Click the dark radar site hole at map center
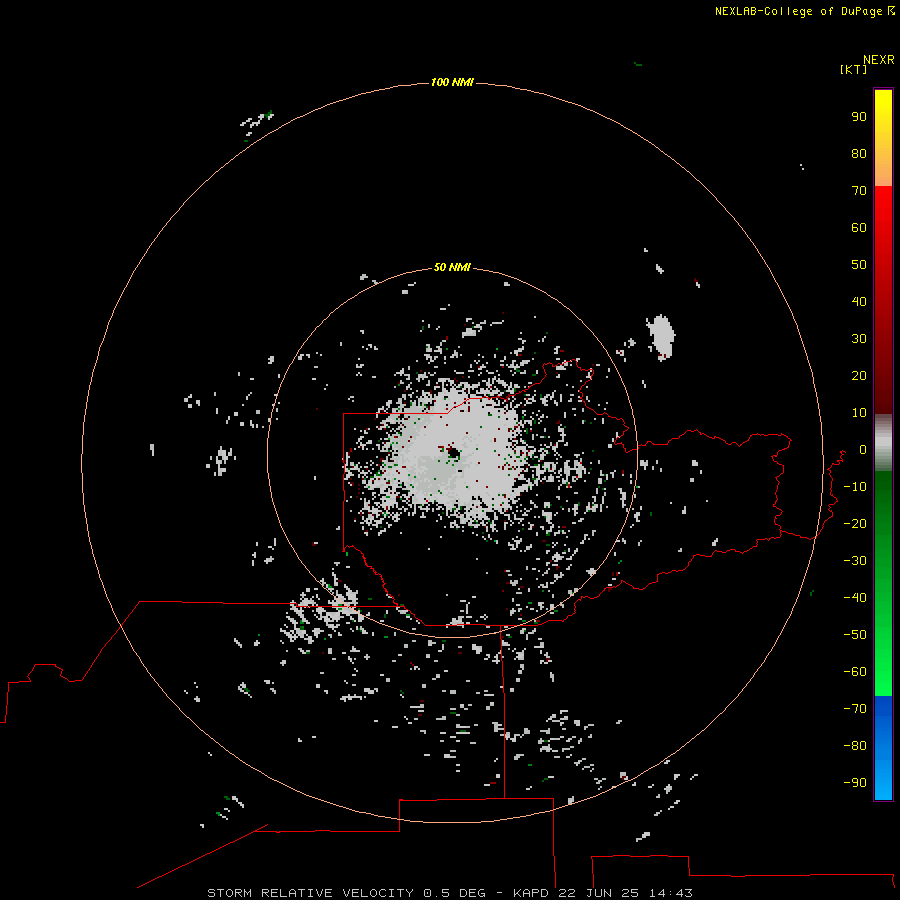The width and height of the screenshot is (900, 900). [x=453, y=453]
